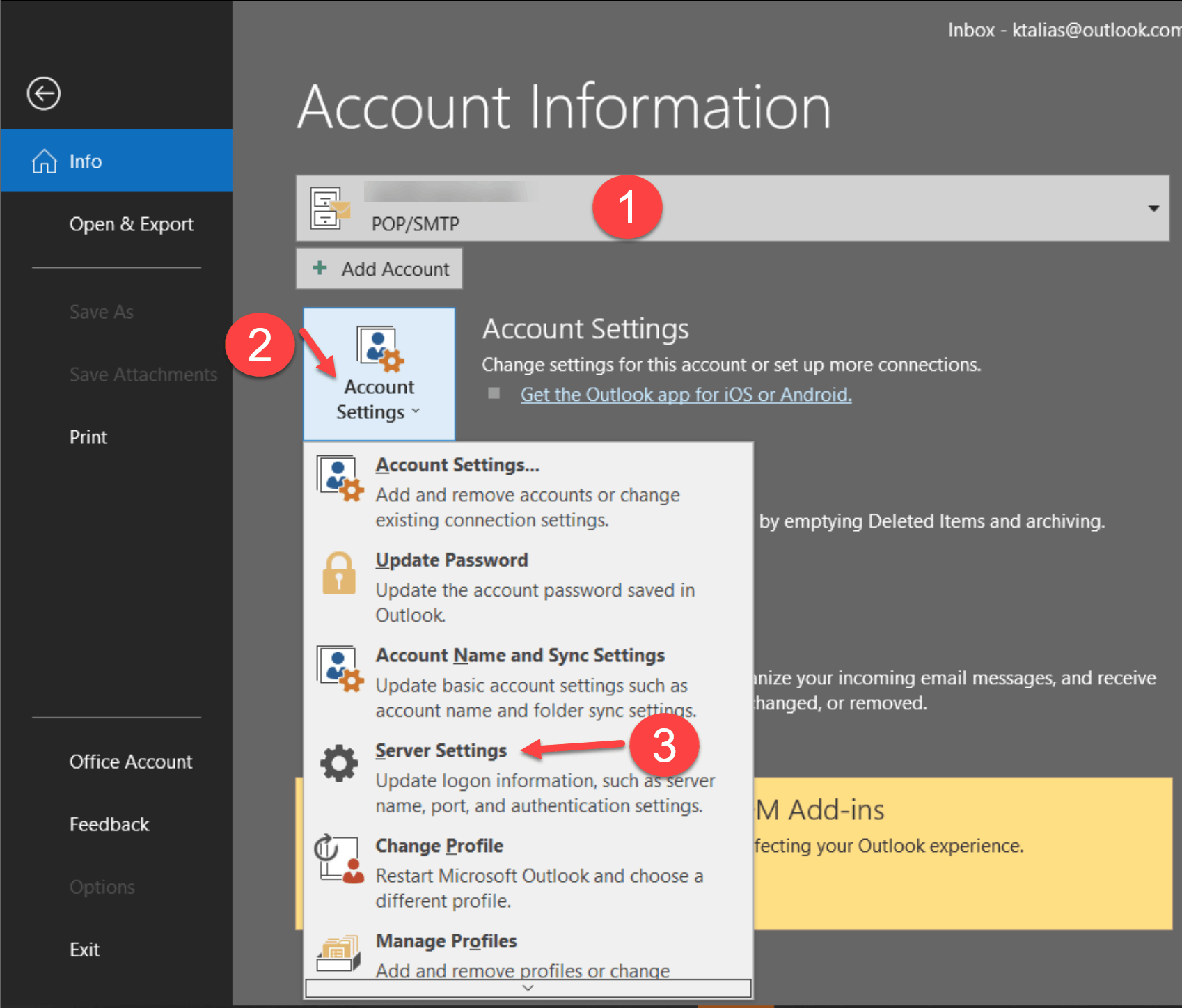Screen dimensions: 1182x1008
Task: Click the Account Name and Sync Settings icon
Action: pyautogui.click(x=340, y=668)
